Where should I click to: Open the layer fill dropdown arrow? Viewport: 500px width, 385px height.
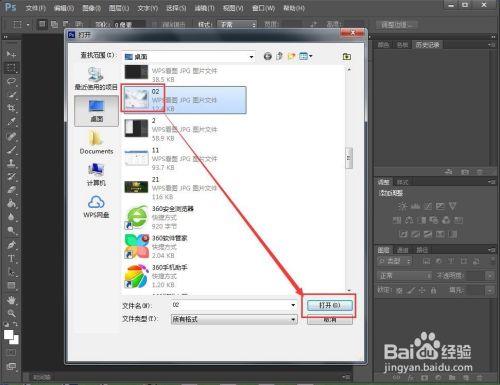click(490, 291)
